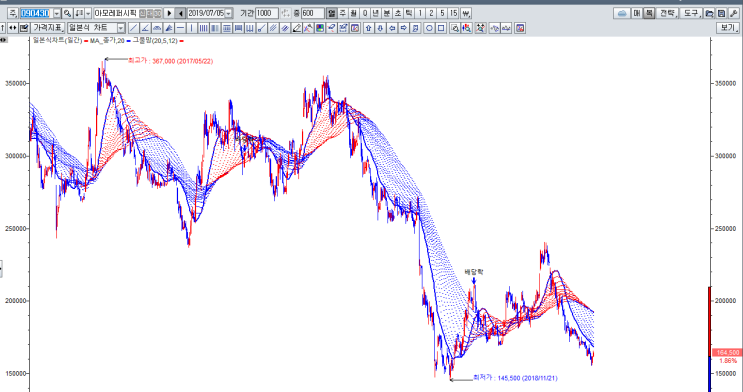This screenshot has height=392, width=743.
Task: Click the 총 600 input field
Action: 313,13
